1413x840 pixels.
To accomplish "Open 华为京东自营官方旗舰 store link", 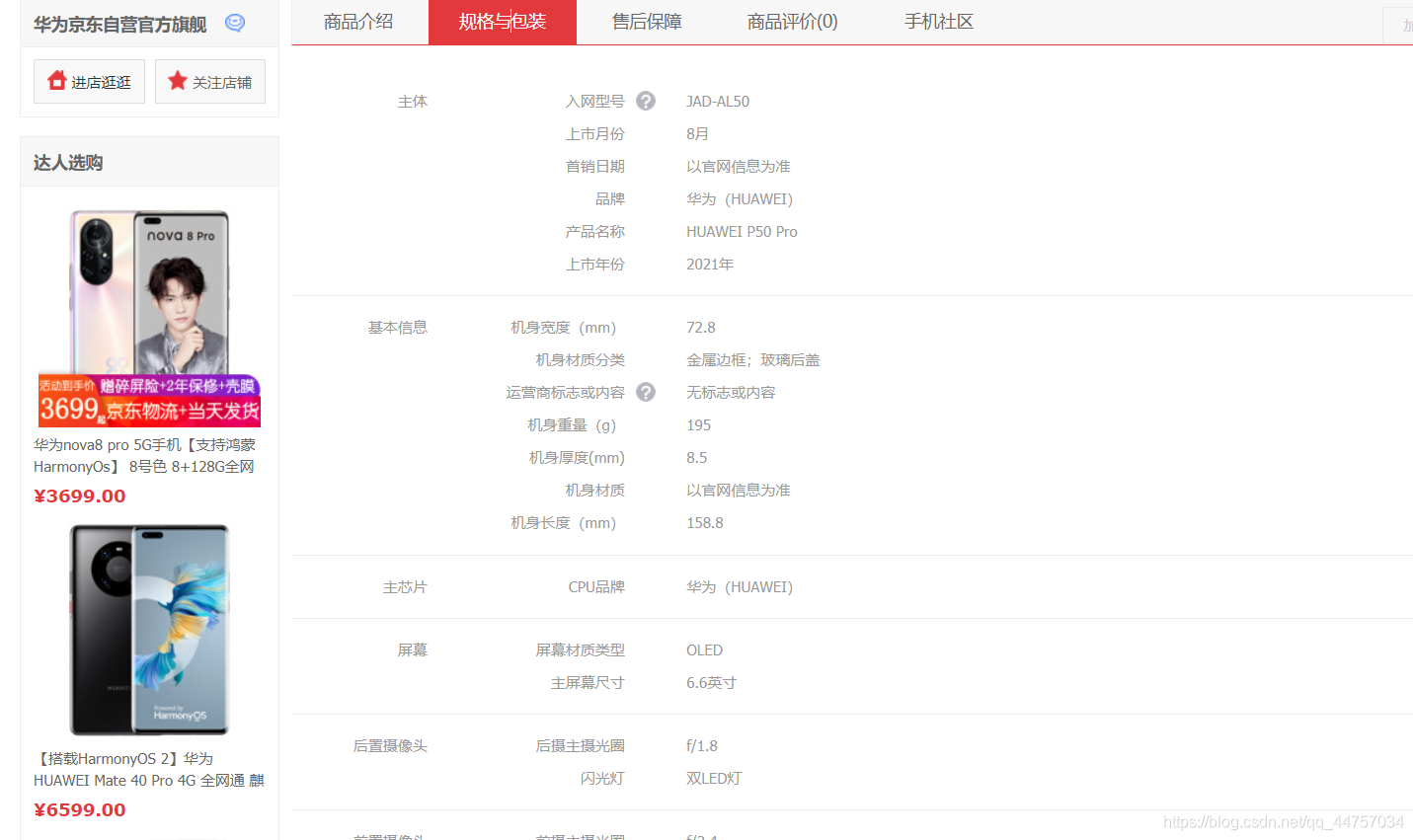I will coord(119,25).
